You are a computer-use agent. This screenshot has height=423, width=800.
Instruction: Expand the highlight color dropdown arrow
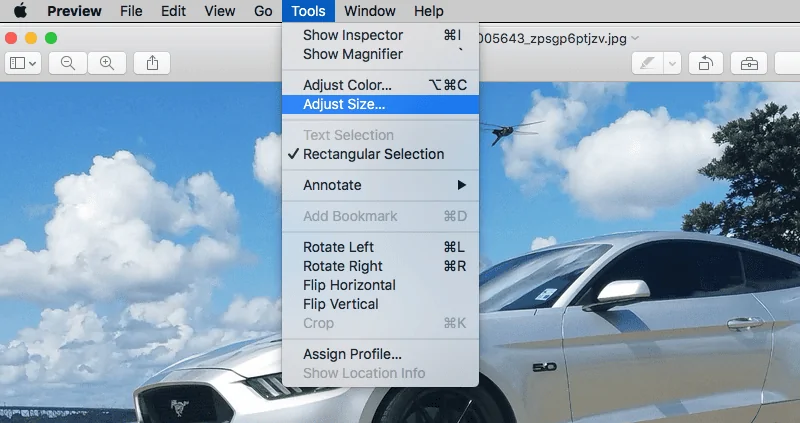[x=672, y=64]
